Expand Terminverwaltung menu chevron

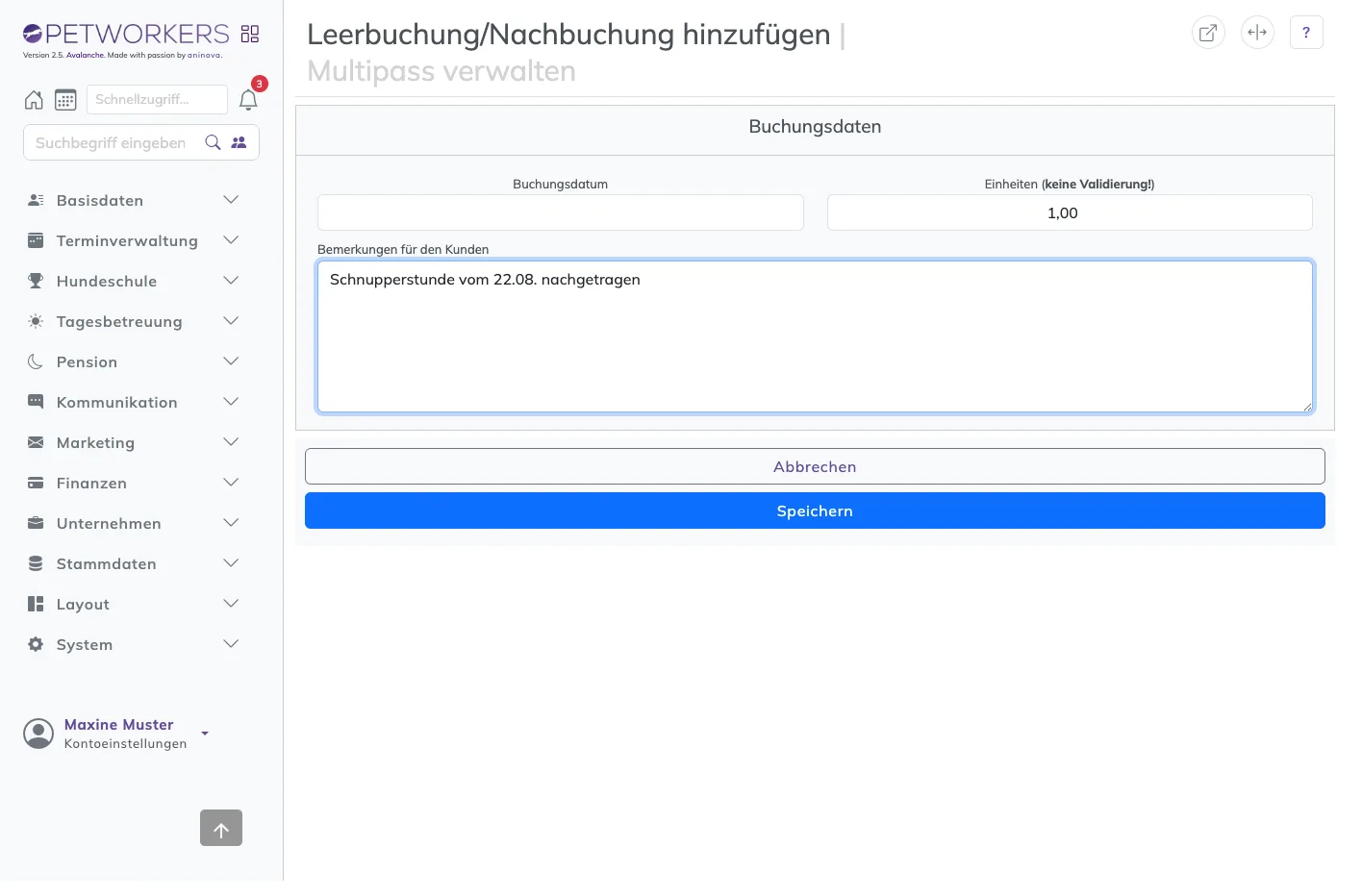(231, 240)
